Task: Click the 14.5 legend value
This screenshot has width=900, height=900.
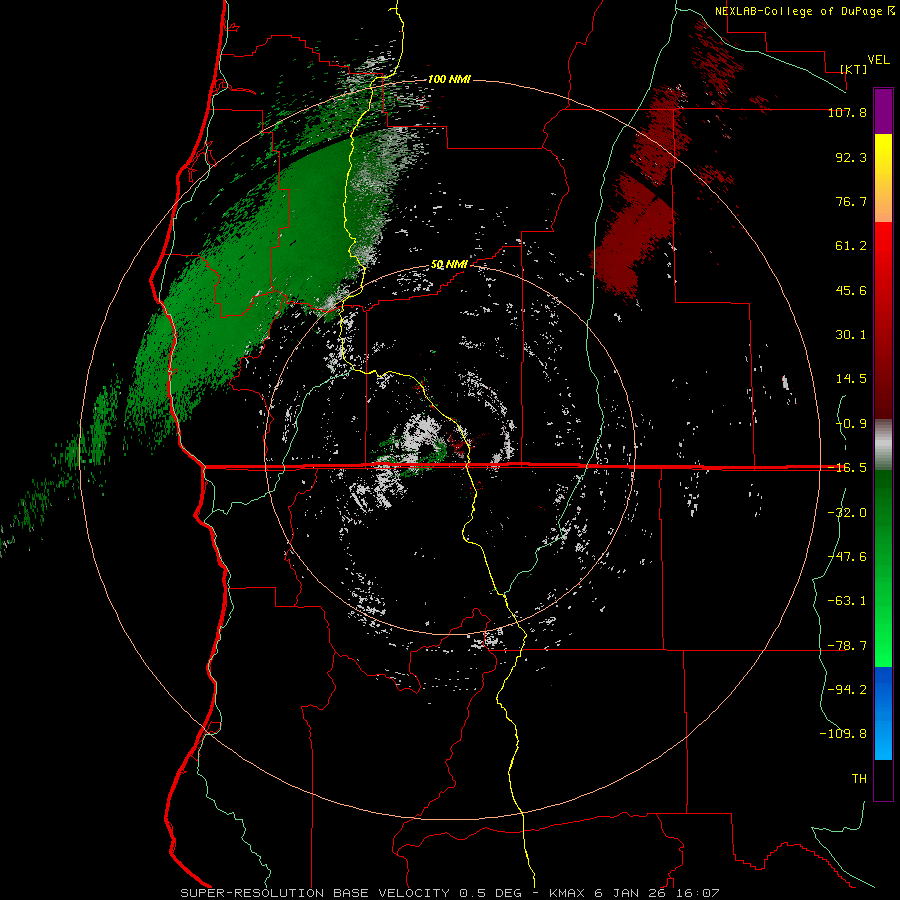Action: (851, 379)
